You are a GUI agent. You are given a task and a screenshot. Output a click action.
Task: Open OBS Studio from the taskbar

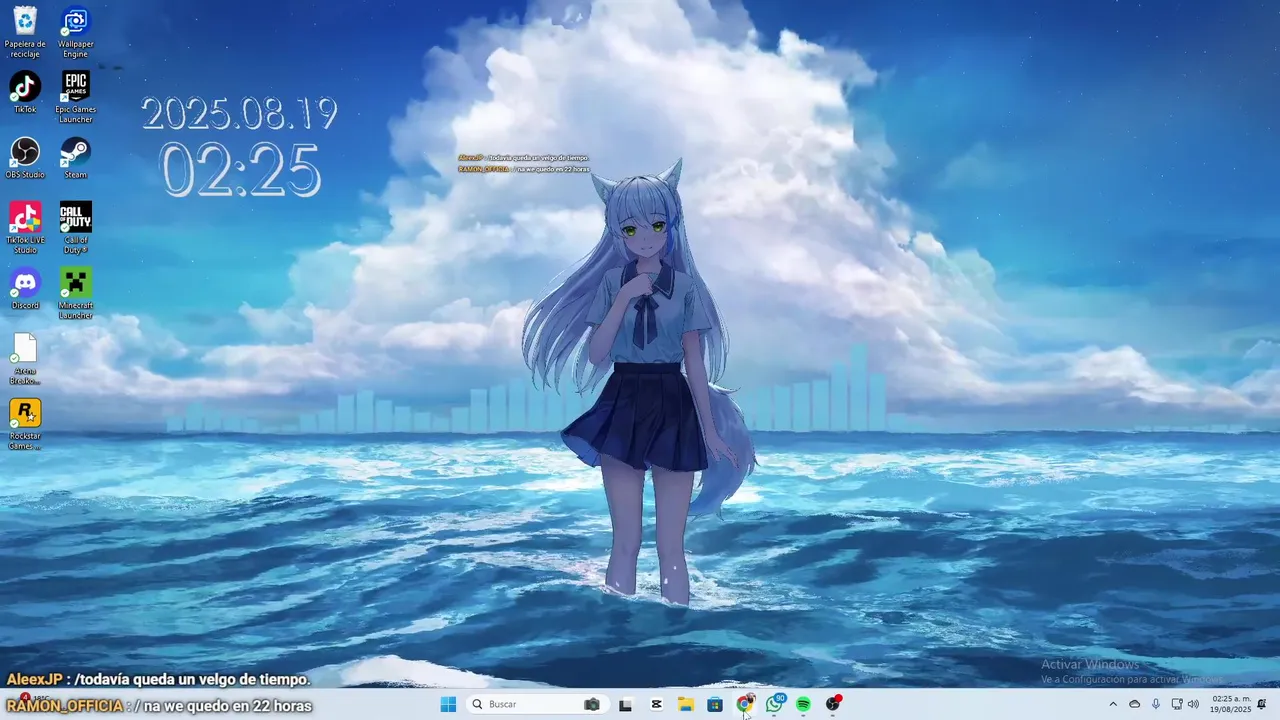pyautogui.click(x=833, y=704)
